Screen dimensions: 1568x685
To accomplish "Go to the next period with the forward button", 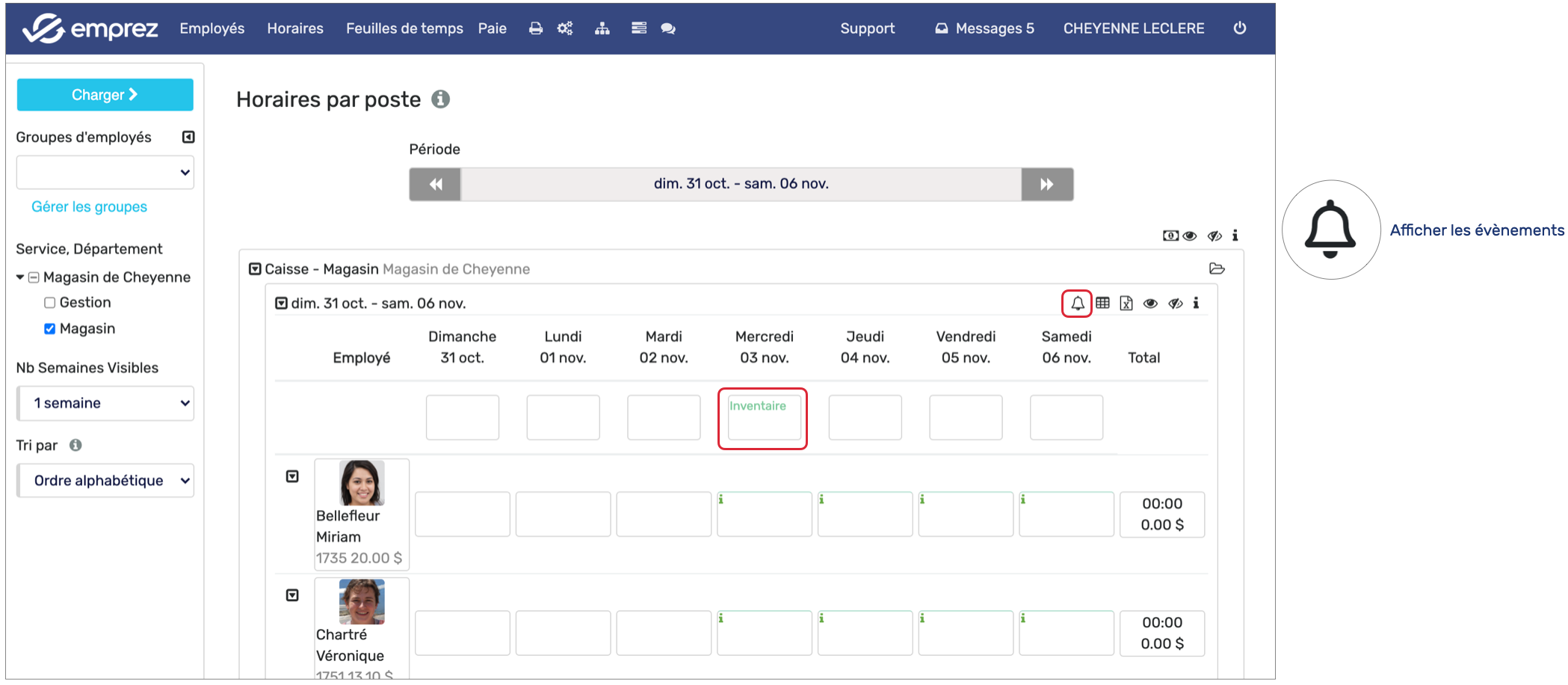I will tap(1047, 184).
